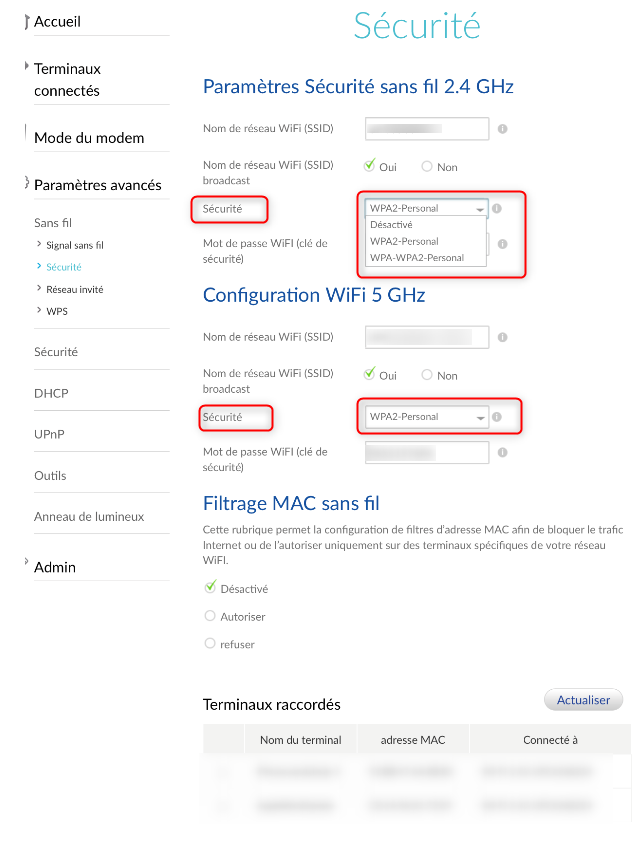Select Oui for 2.4 GHz SSID broadcast

(369, 166)
